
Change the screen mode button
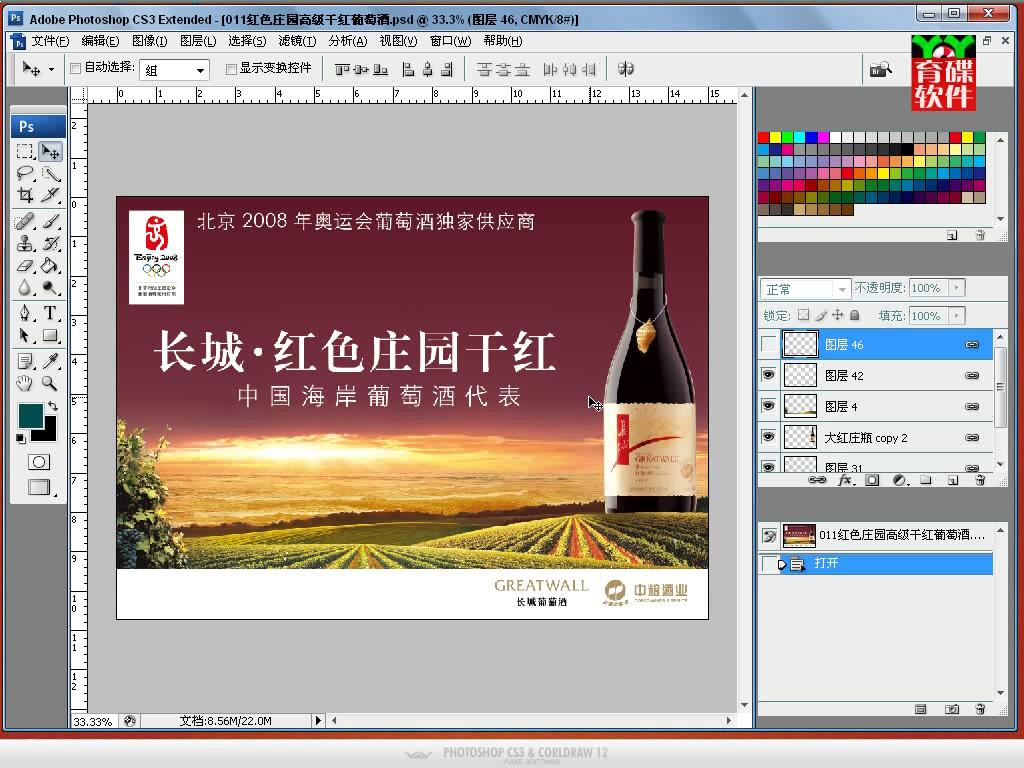(x=39, y=487)
